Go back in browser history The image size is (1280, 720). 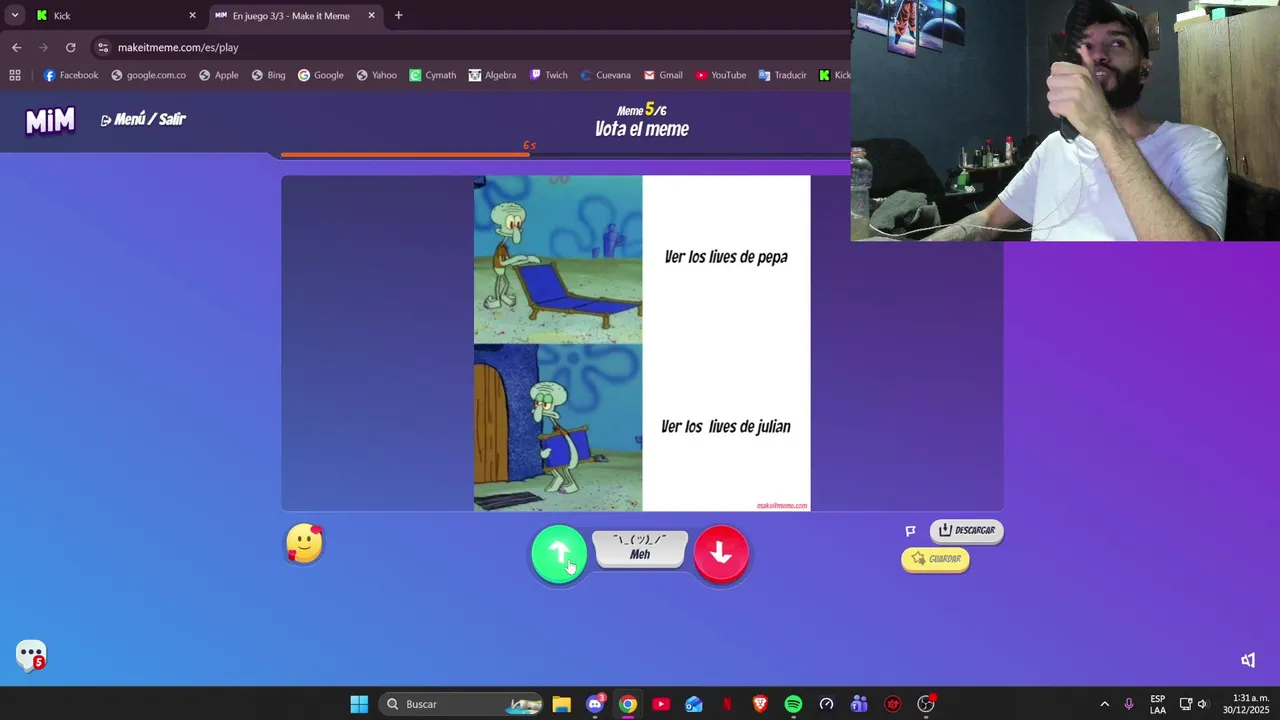(16, 47)
